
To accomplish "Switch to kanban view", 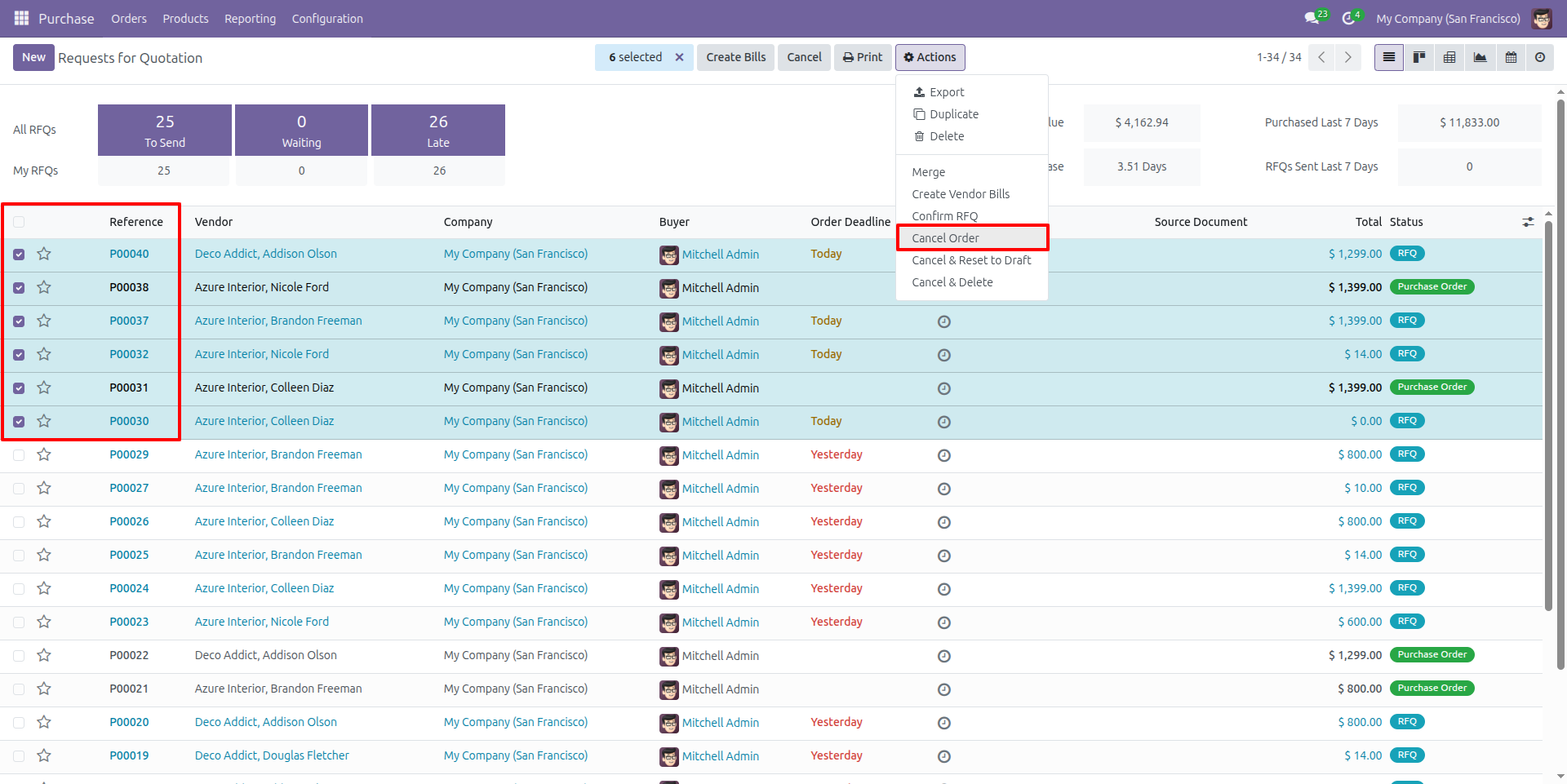I will tap(1419, 57).
